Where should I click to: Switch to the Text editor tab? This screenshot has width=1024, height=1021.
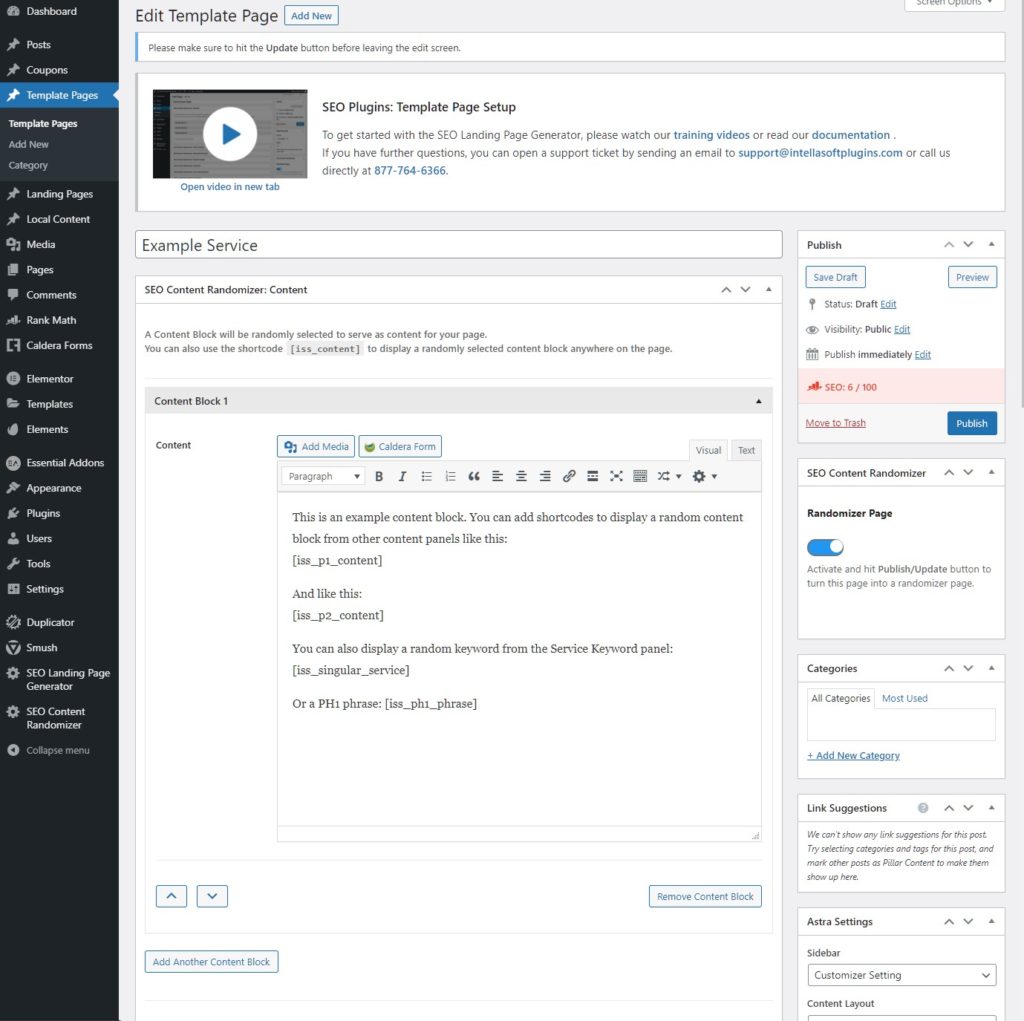(x=746, y=450)
